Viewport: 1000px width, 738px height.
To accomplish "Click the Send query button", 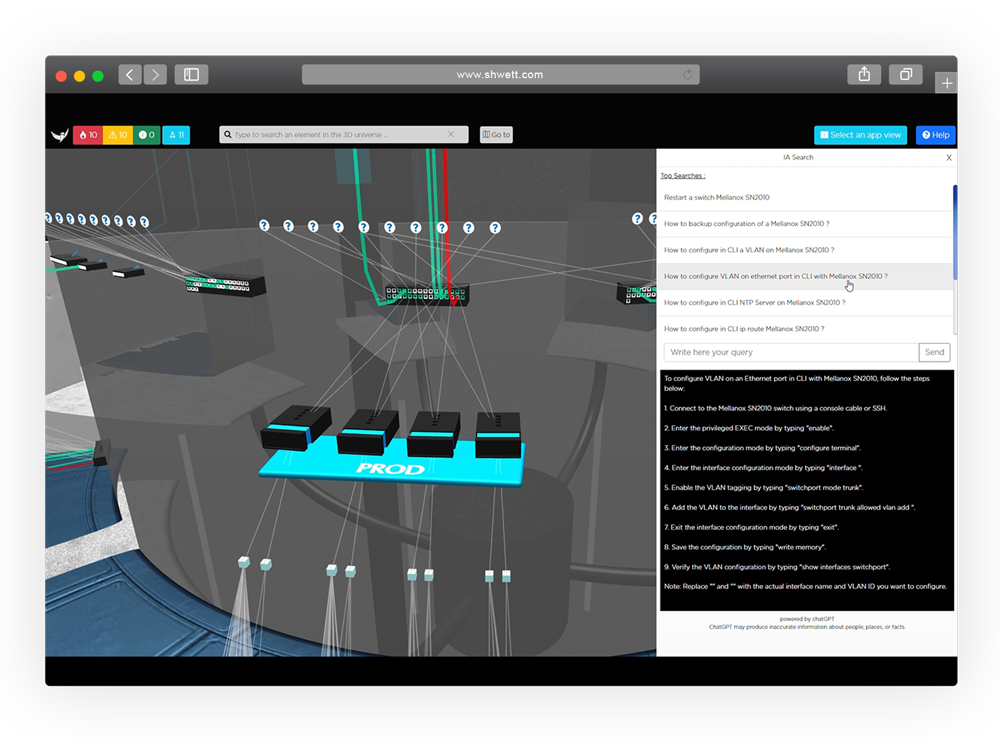I will click(x=934, y=352).
